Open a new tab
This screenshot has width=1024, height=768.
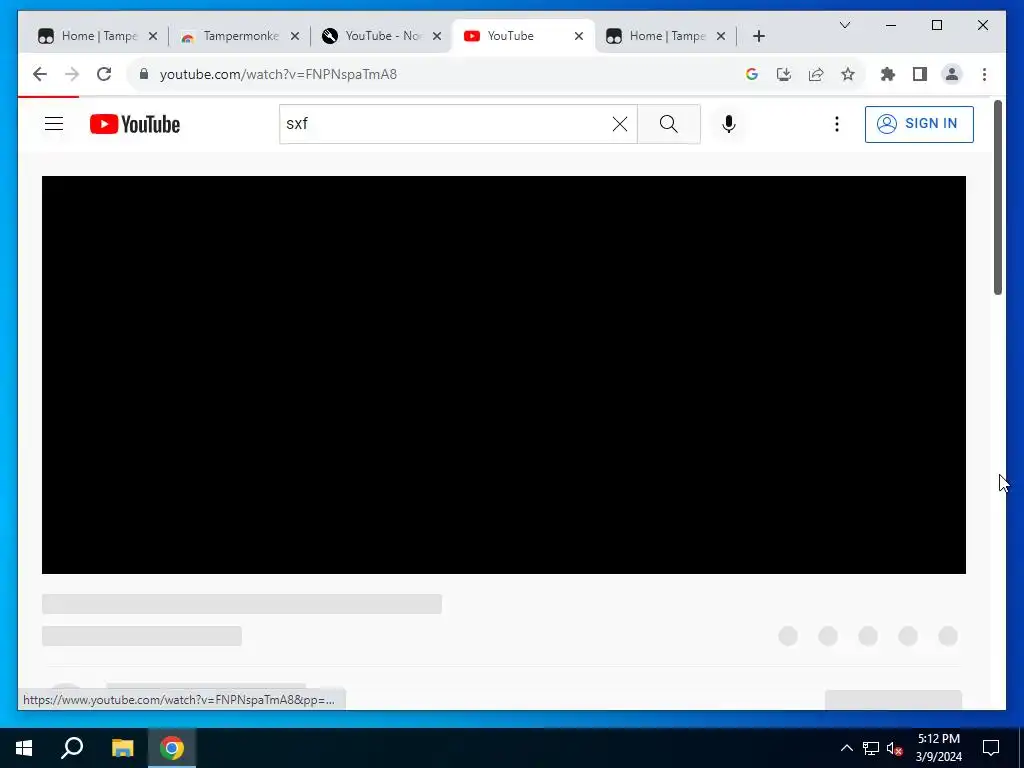[x=758, y=37]
